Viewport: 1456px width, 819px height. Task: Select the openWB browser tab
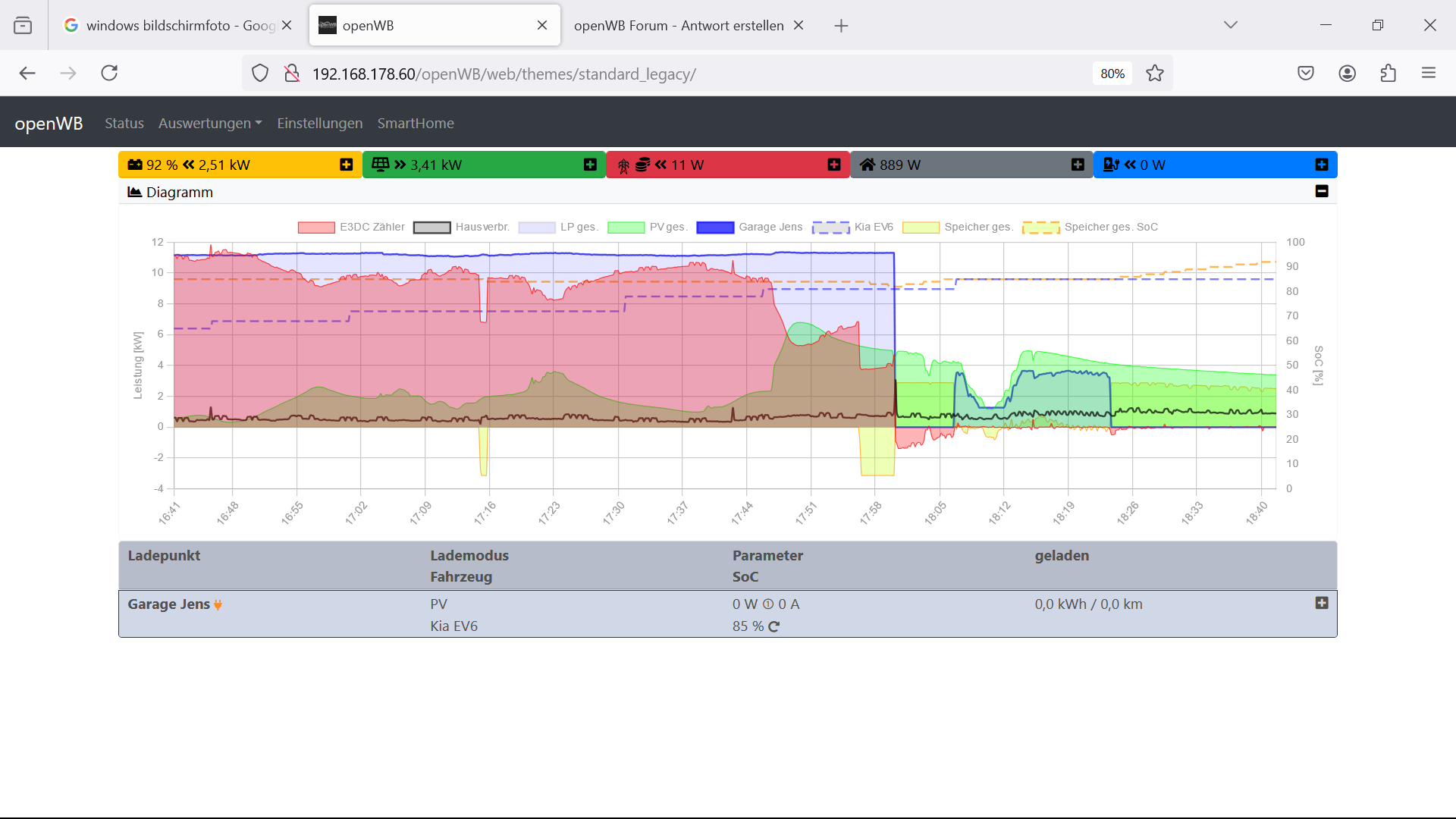click(x=435, y=25)
